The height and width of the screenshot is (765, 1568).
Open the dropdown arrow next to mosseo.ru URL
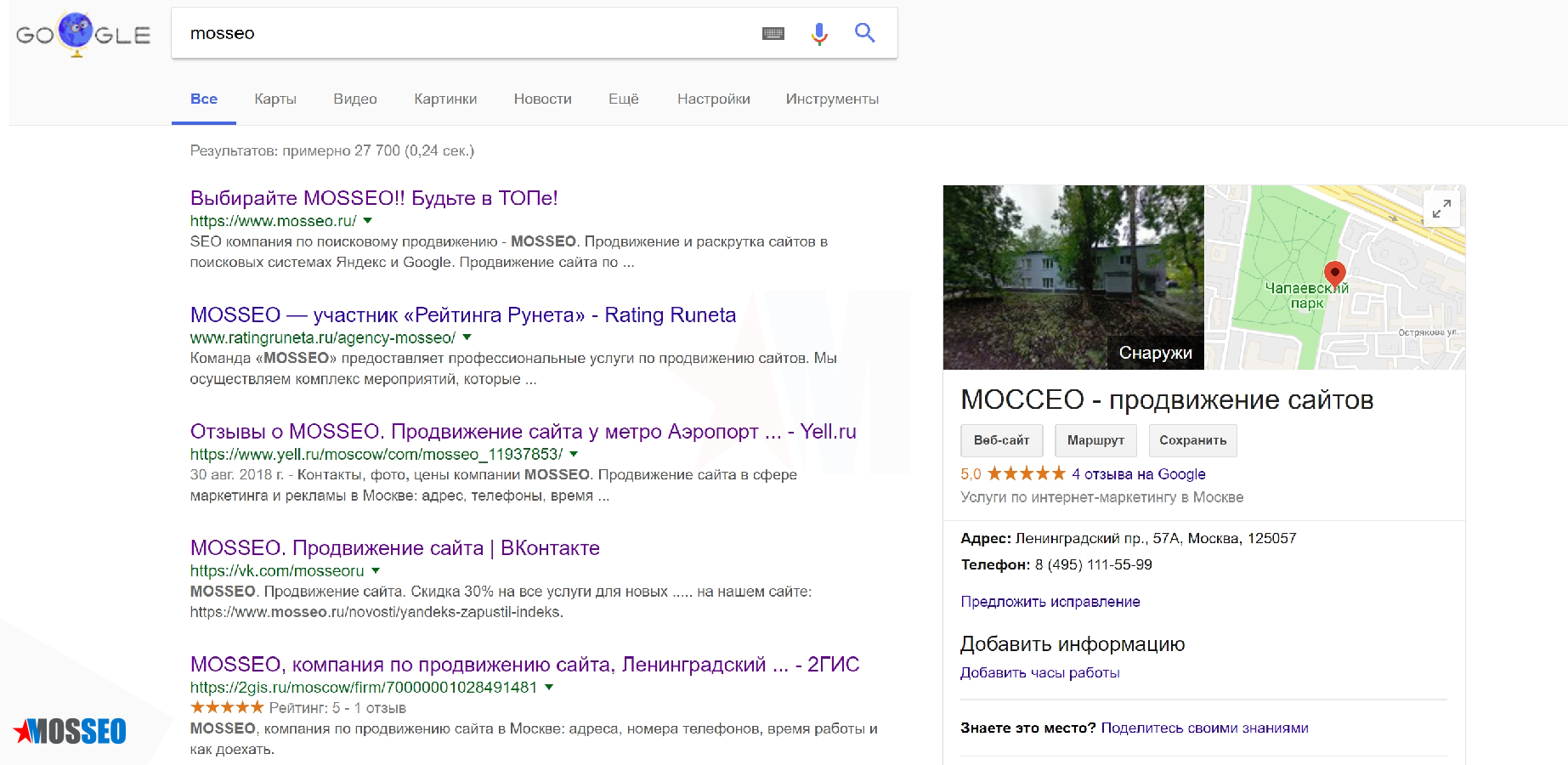[367, 220]
